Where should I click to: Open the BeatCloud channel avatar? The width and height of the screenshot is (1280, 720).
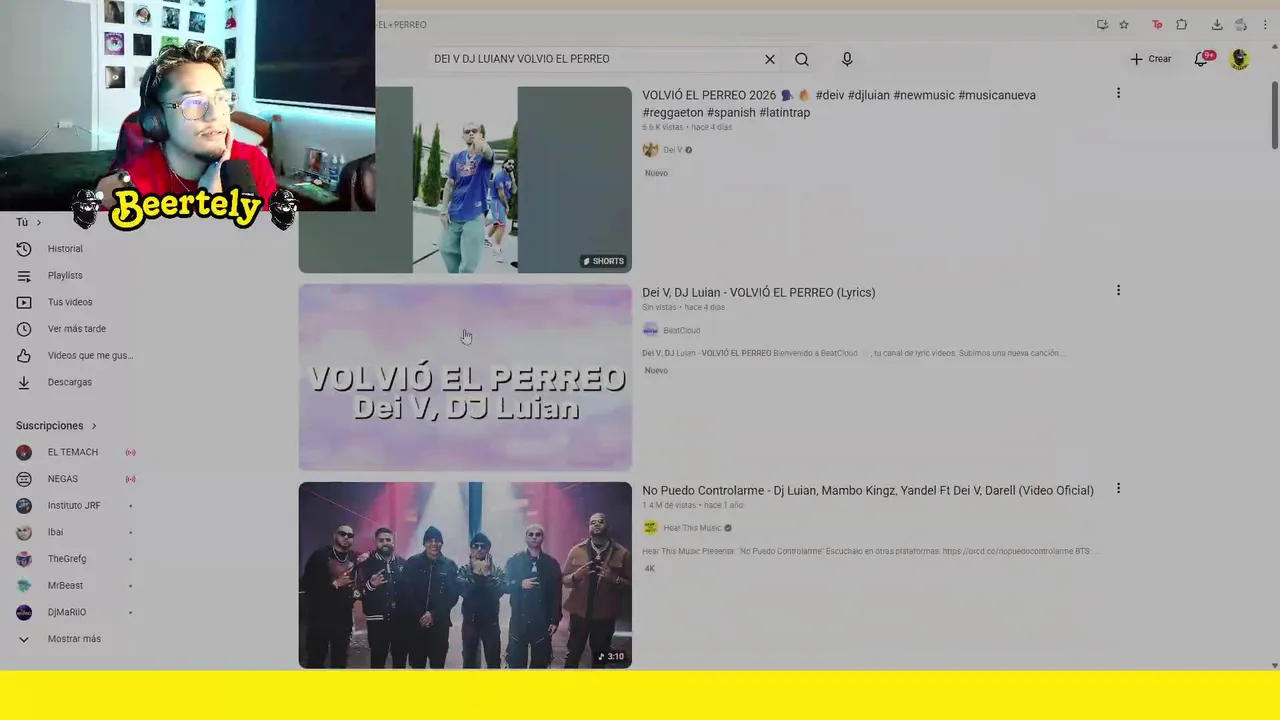coord(650,330)
